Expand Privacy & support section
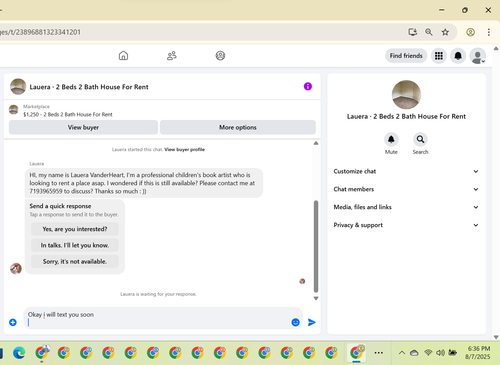This screenshot has height=365, width=500. [x=406, y=225]
